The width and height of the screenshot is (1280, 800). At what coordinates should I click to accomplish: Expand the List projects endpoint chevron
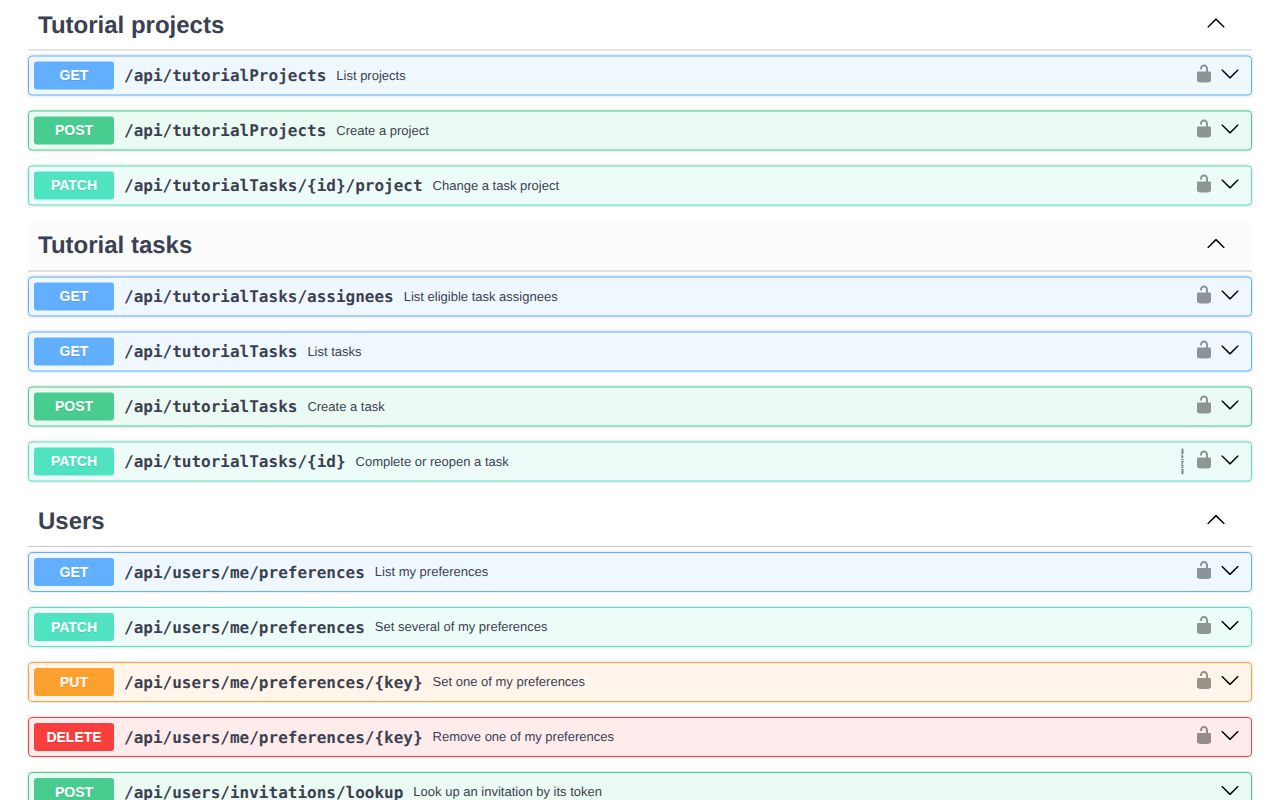coord(1230,74)
